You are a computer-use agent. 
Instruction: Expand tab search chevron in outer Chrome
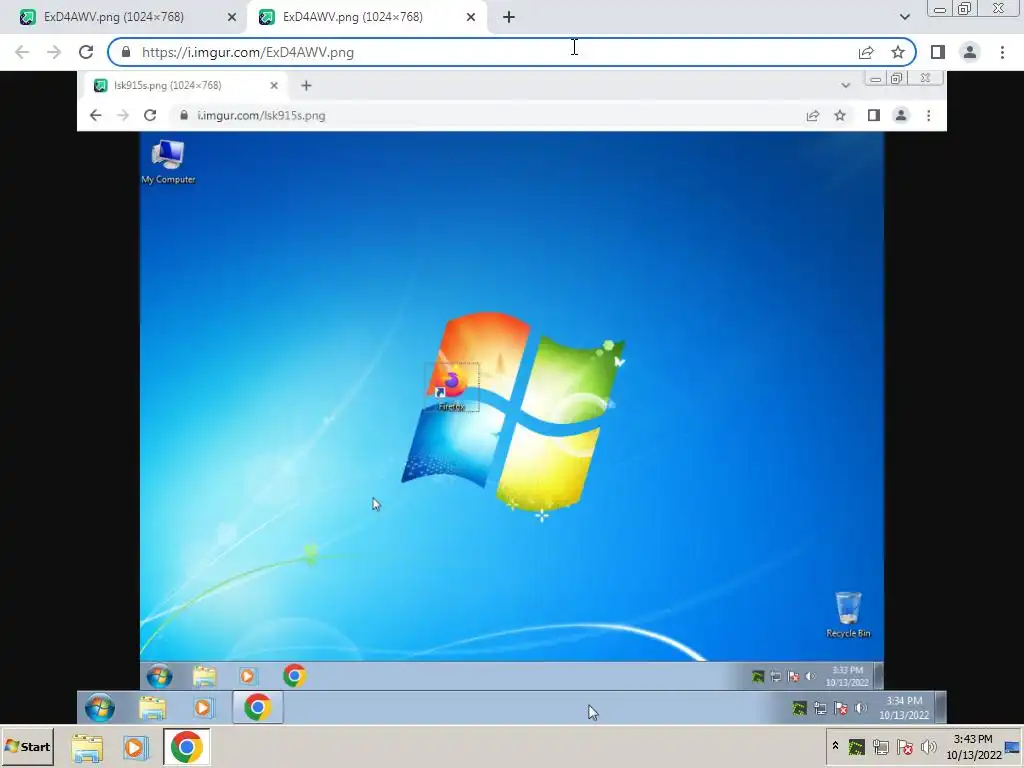point(904,17)
